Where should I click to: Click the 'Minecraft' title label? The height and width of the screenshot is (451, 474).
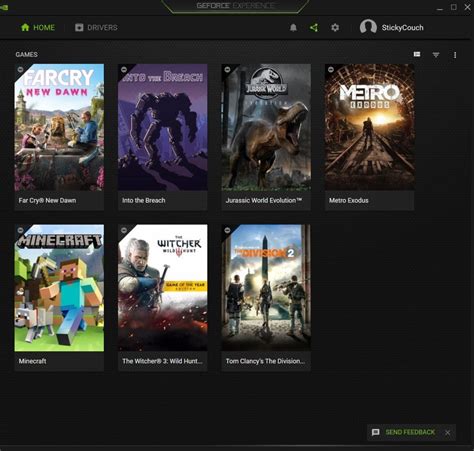32,361
